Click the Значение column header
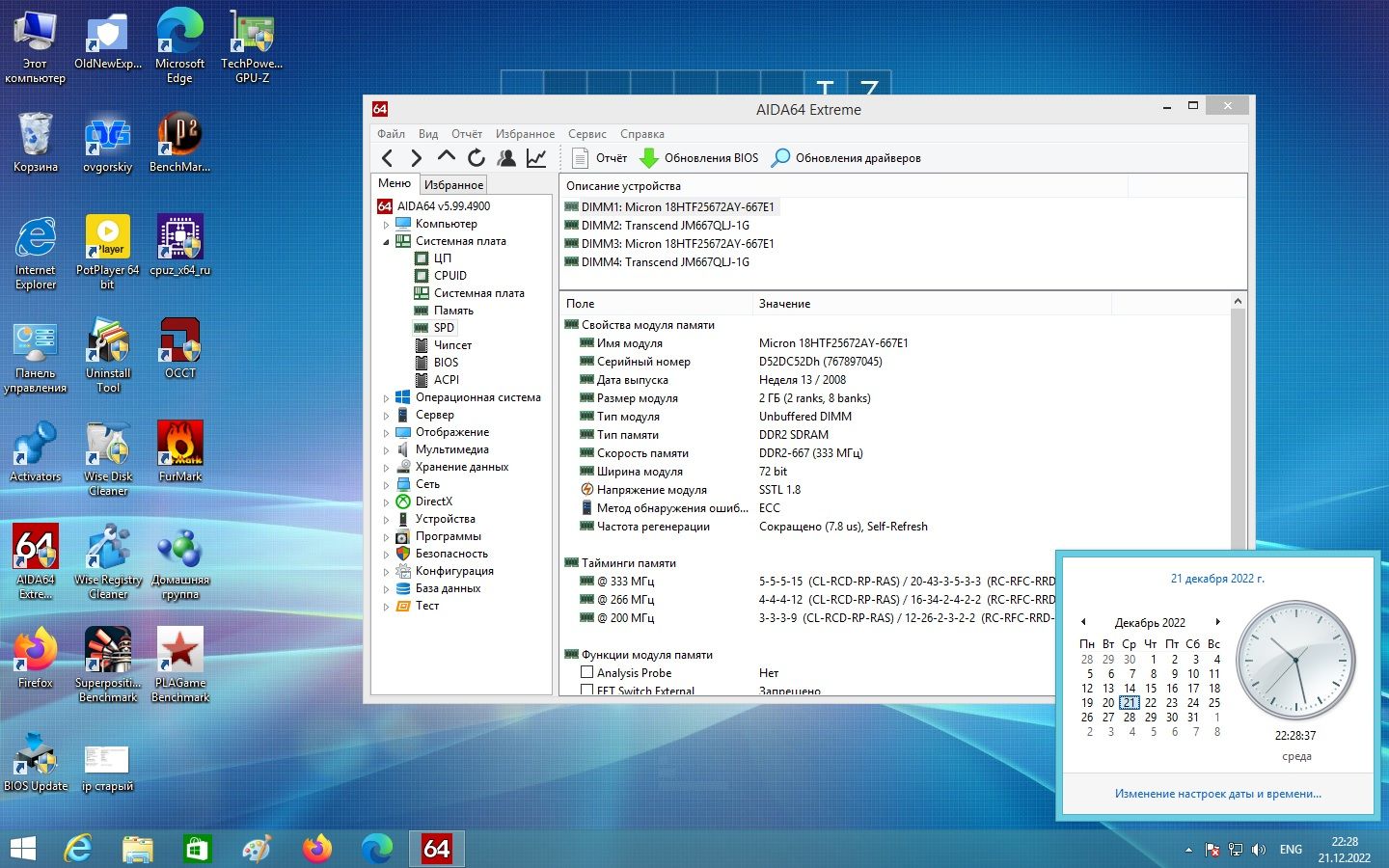 (x=932, y=304)
